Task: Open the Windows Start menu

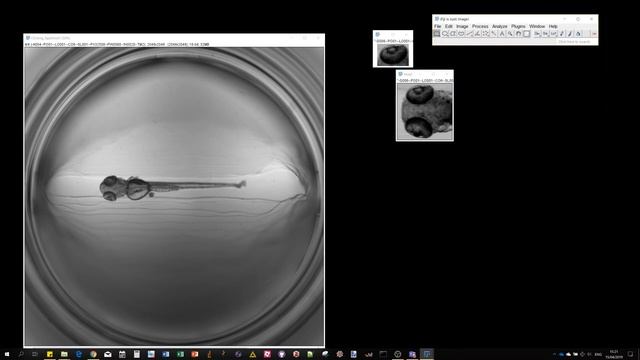Action: click(x=7, y=354)
